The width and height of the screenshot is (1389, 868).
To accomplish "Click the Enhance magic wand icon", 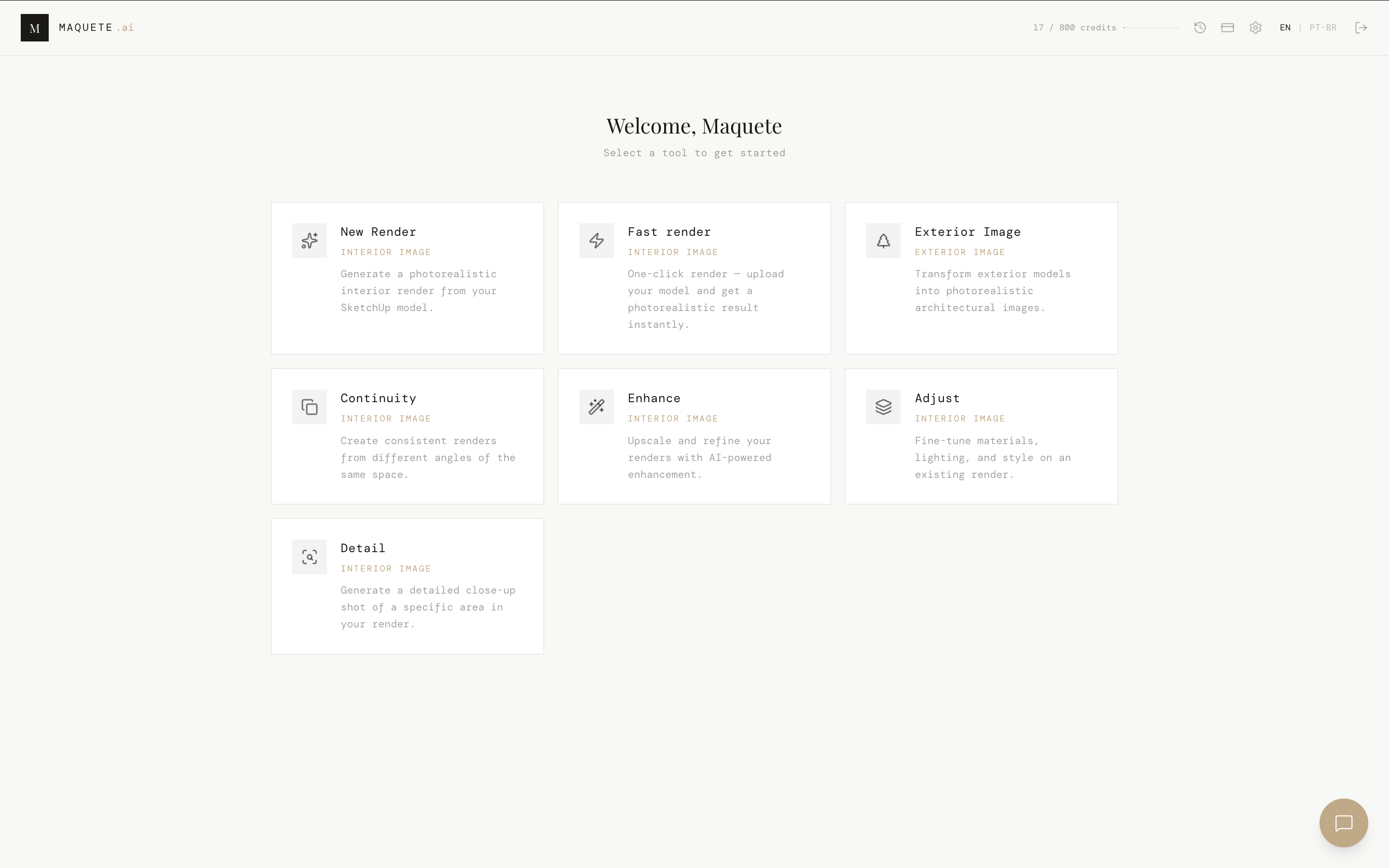I will (596, 407).
